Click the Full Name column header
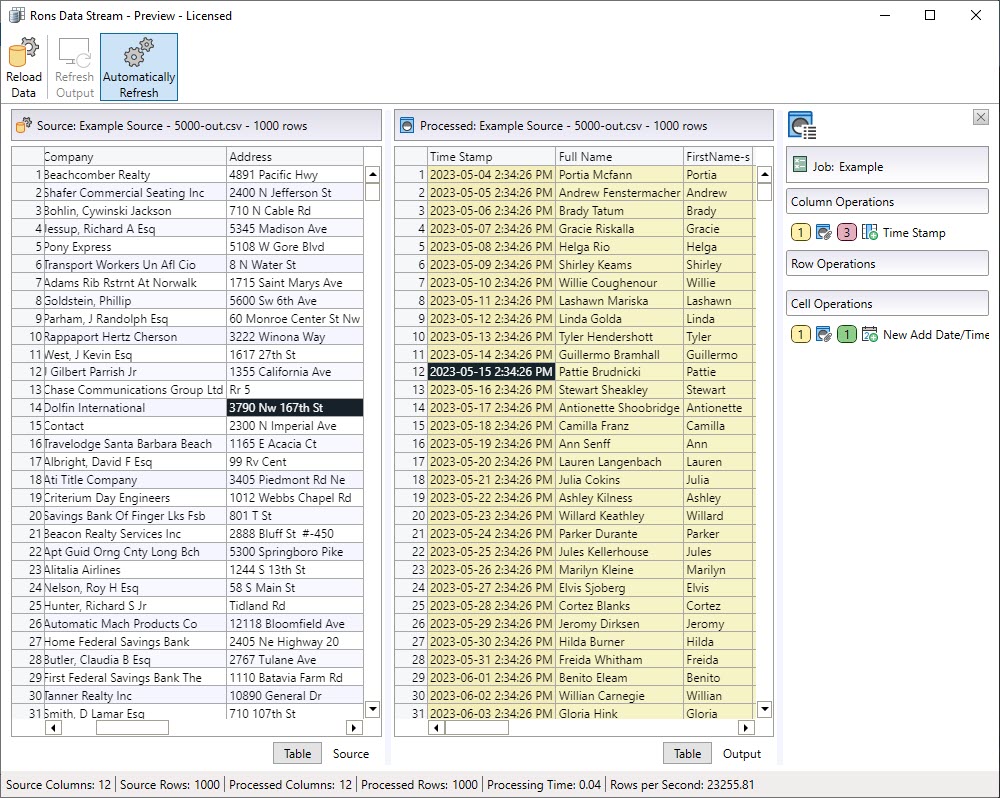Viewport: 1000px width, 798px height. pyautogui.click(x=618, y=157)
